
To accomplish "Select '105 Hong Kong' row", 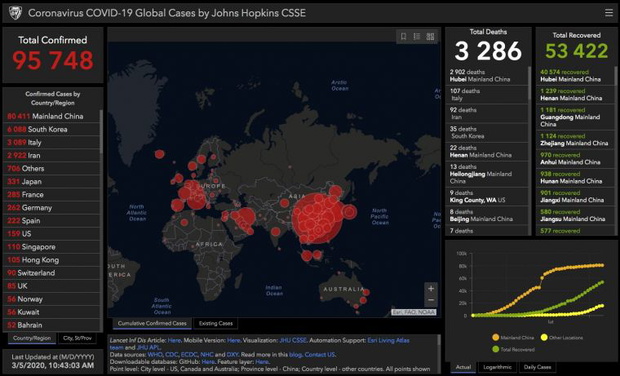I will [51, 260].
